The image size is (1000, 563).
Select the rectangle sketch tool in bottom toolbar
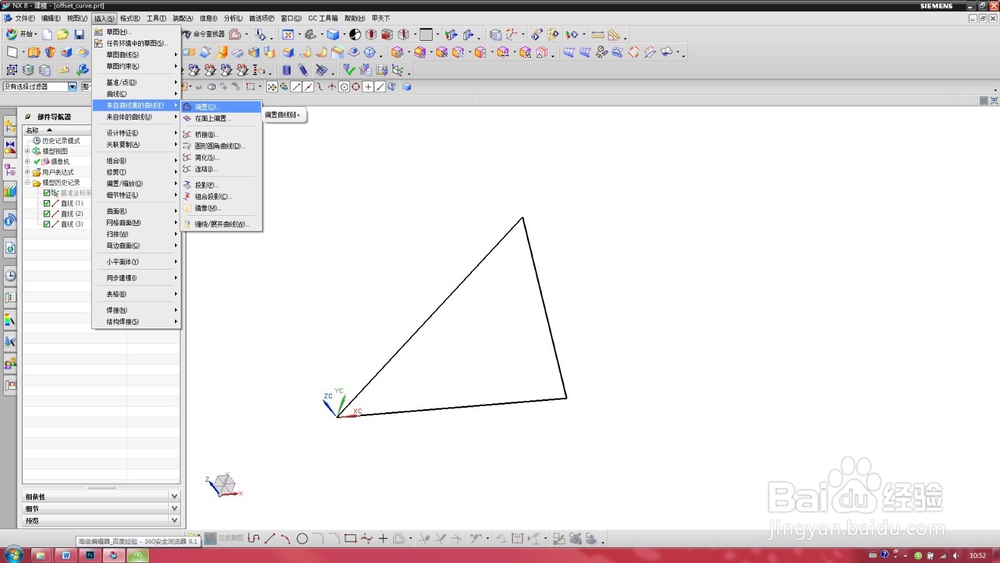(x=350, y=539)
